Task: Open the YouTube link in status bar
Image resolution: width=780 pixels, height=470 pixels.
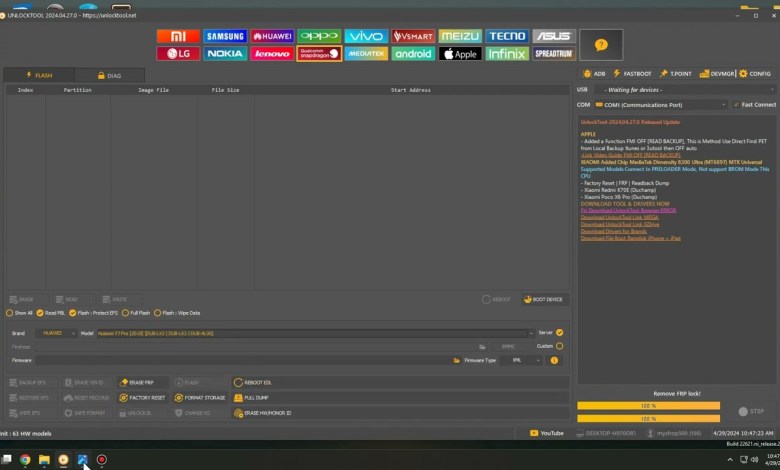Action: [x=547, y=433]
